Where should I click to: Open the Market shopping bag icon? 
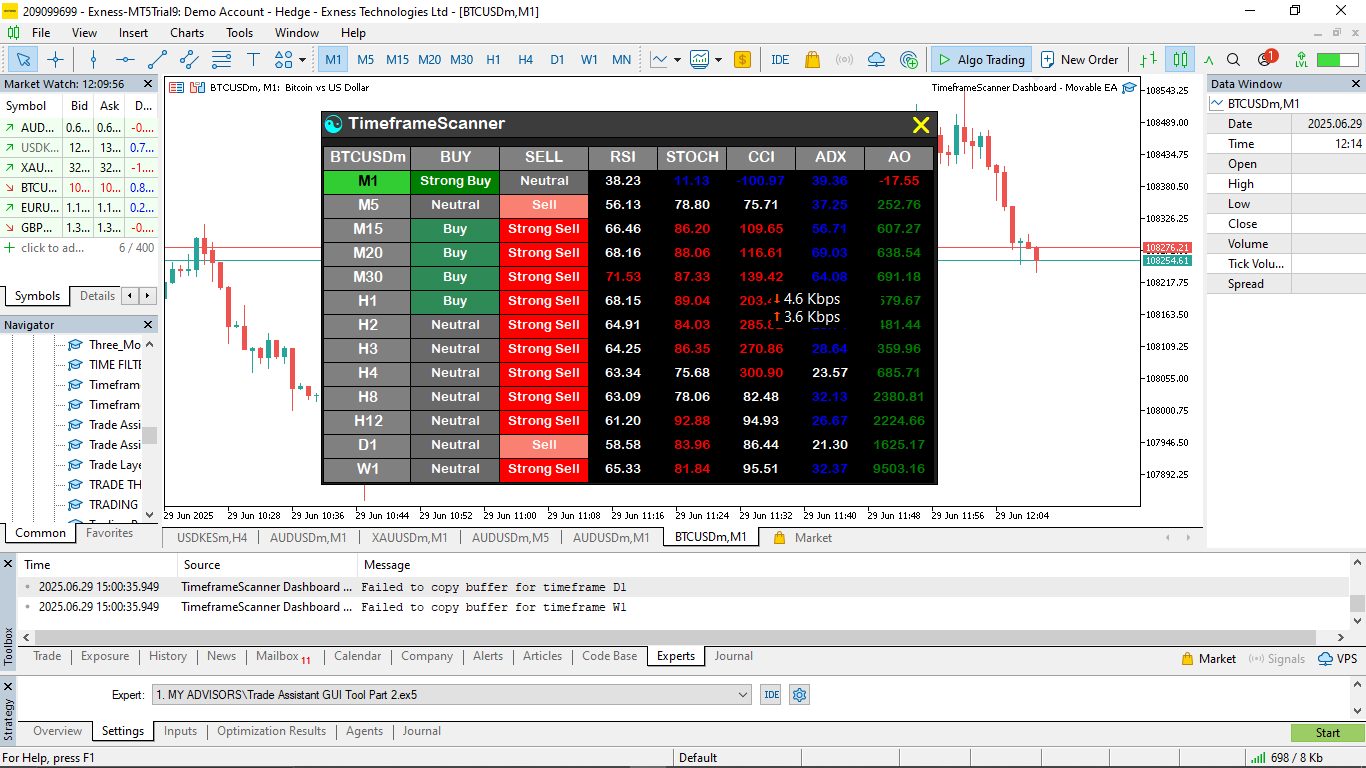[x=811, y=59]
